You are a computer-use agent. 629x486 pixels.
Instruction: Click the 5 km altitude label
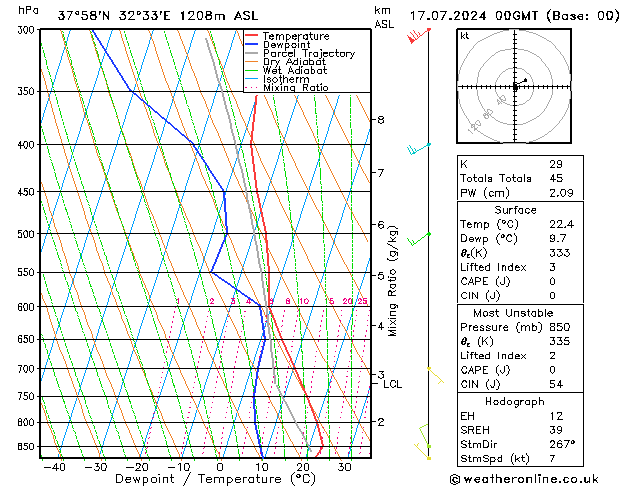(x=381, y=276)
